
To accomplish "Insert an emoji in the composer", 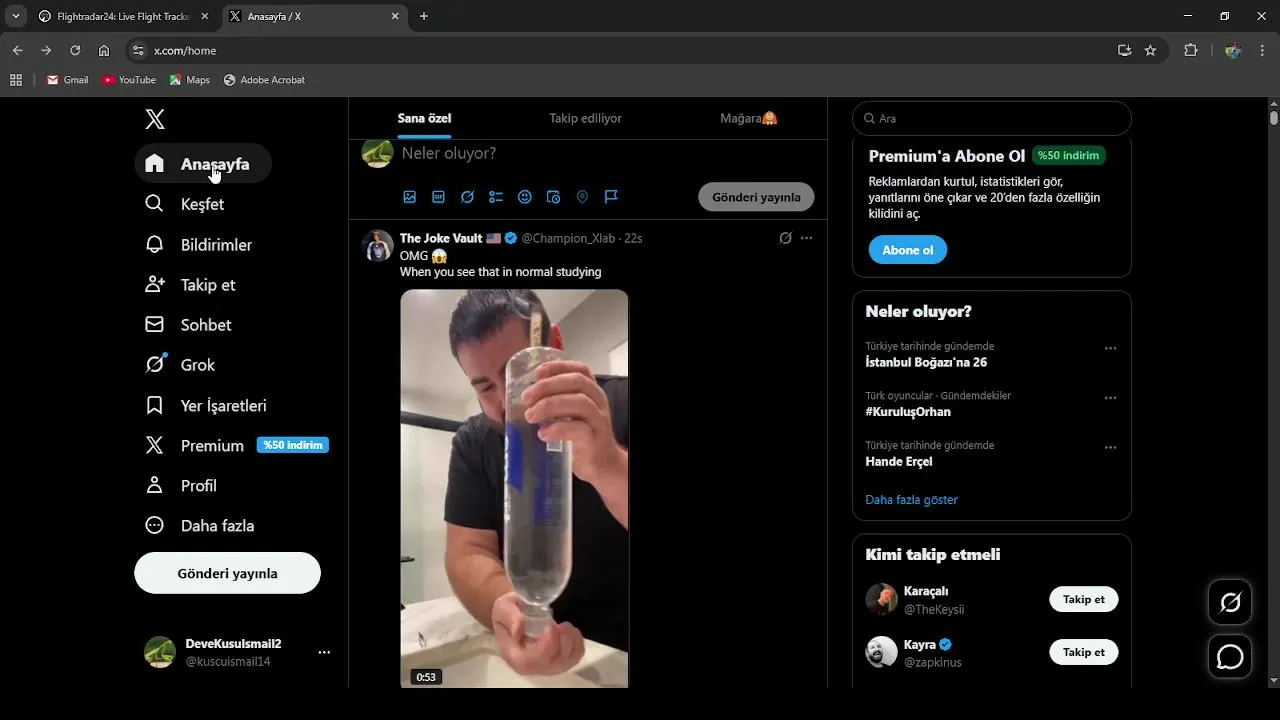I will pos(525,197).
